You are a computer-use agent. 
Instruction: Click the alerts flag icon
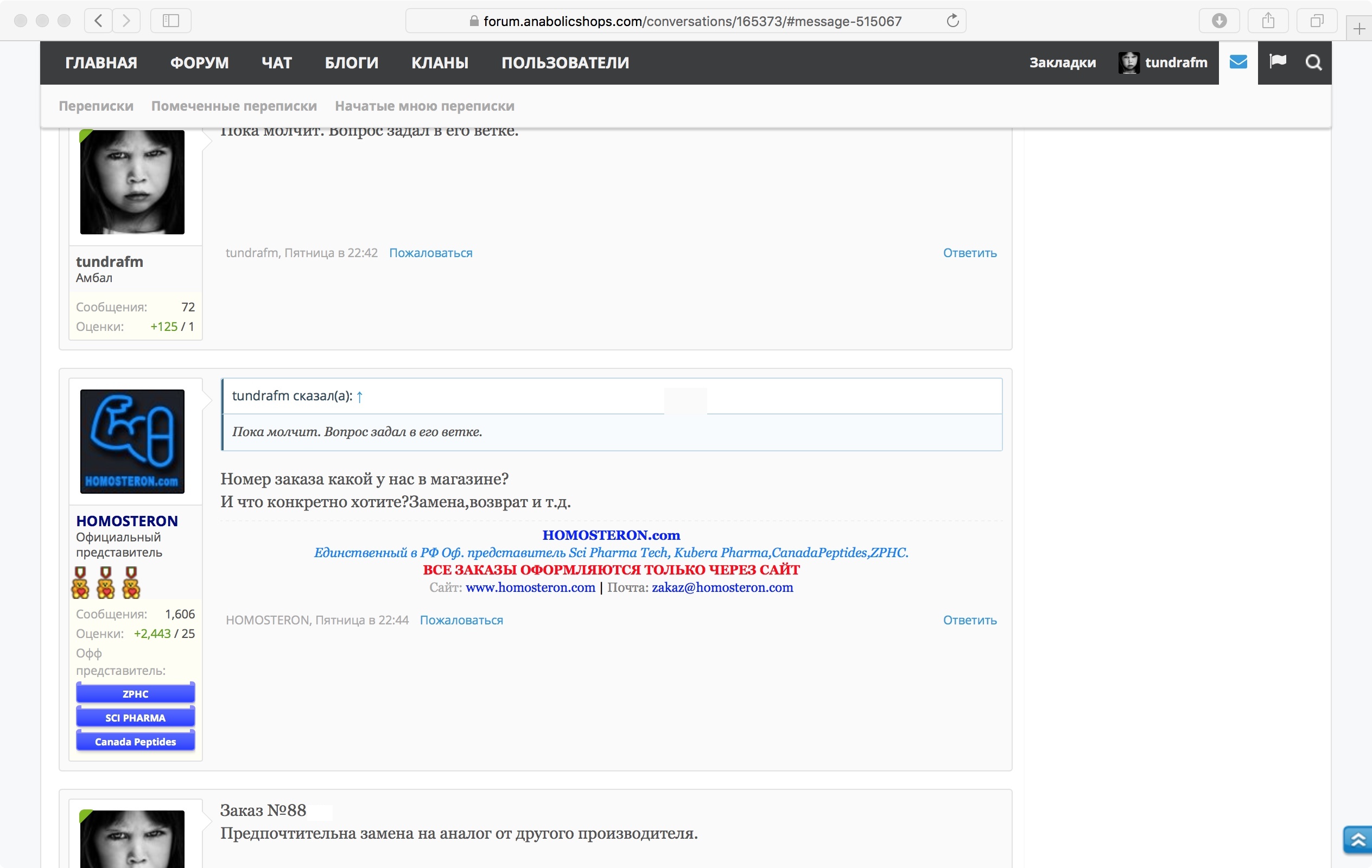pyautogui.click(x=1278, y=61)
